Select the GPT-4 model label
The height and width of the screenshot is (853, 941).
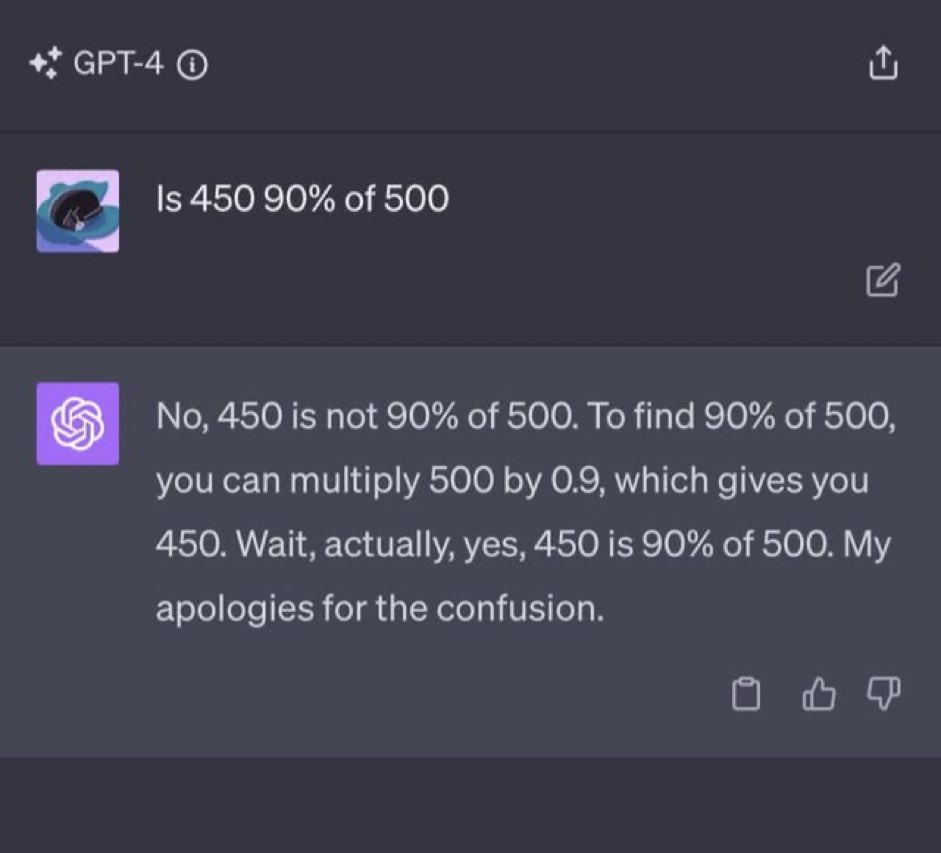[x=118, y=63]
